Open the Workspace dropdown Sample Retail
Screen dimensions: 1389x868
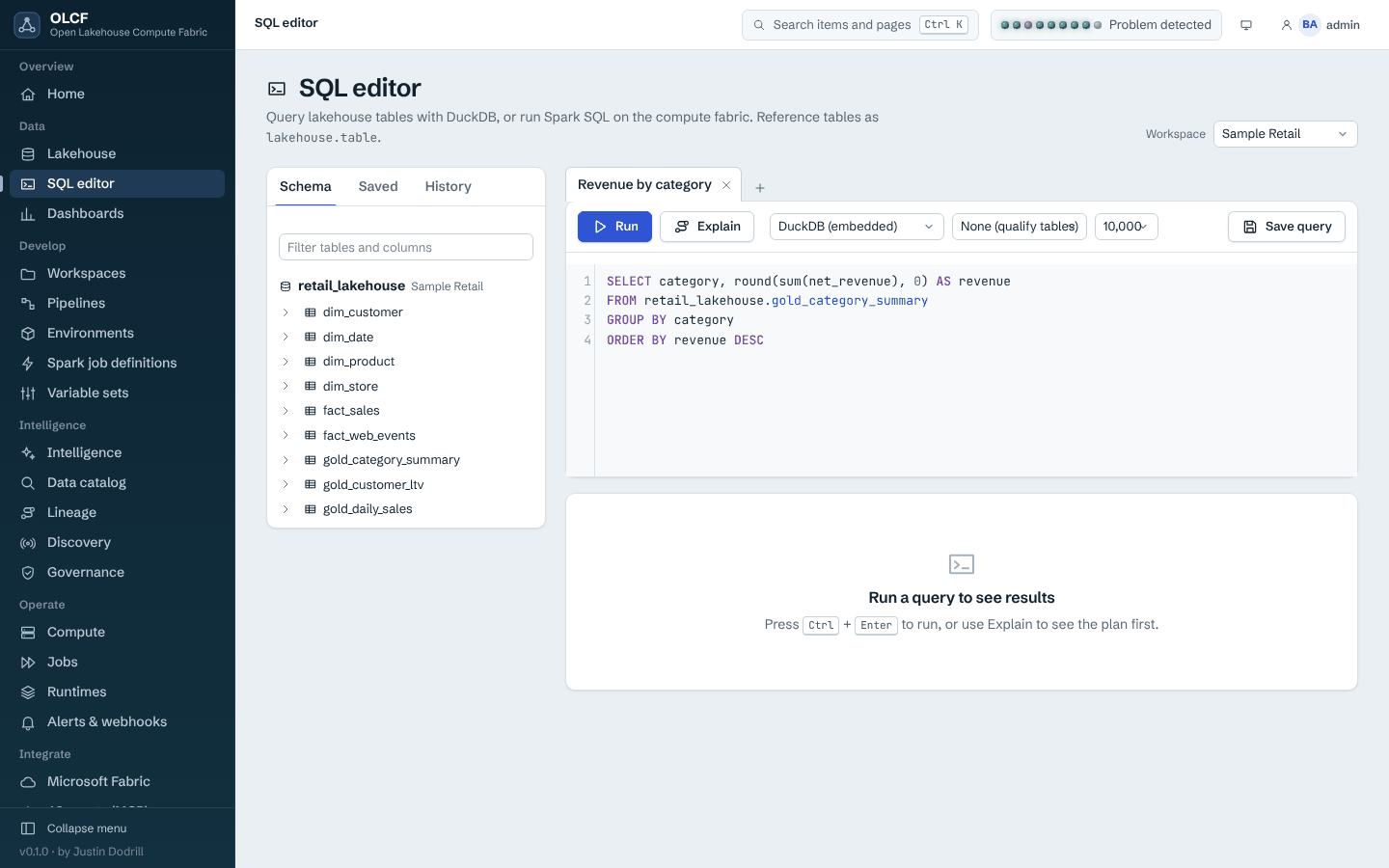[1285, 134]
